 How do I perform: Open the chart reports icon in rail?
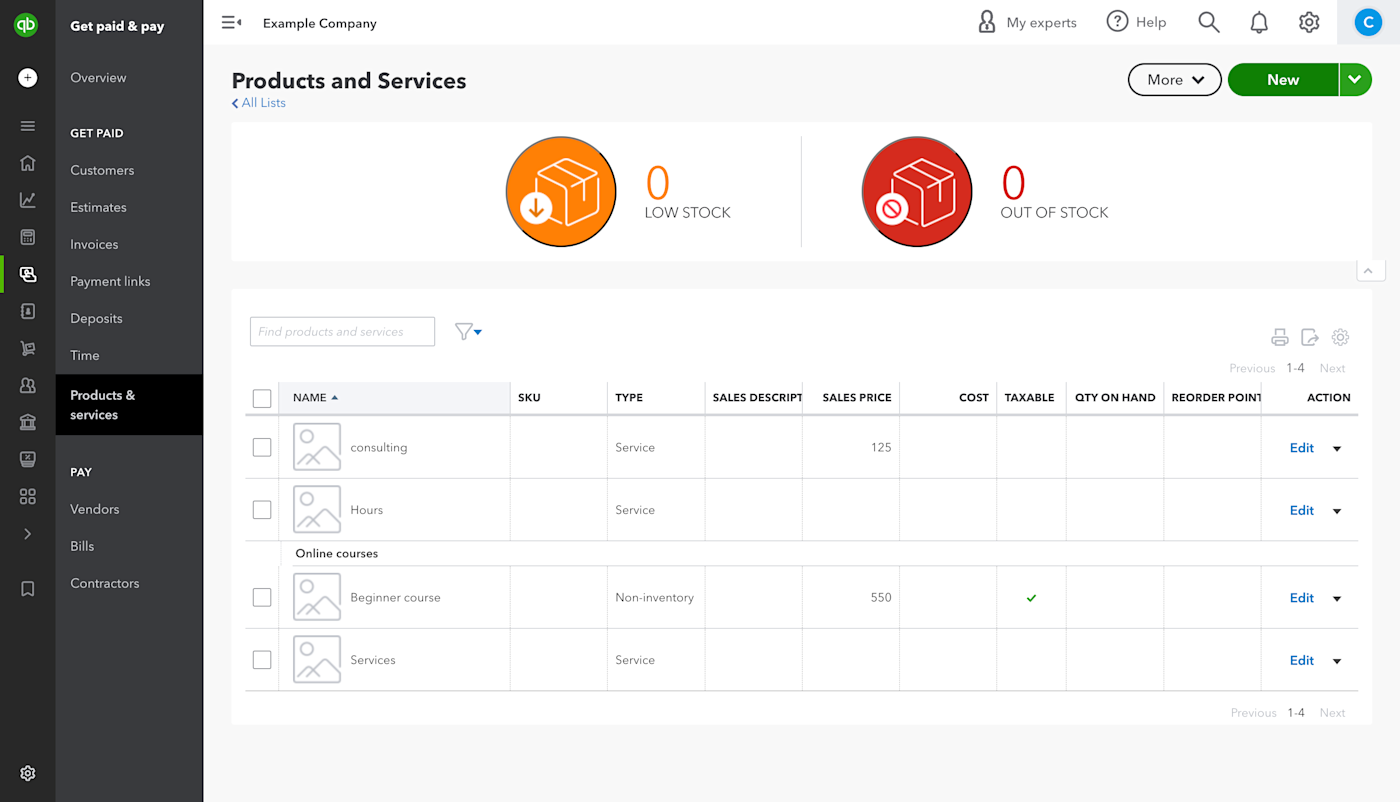tap(28, 200)
